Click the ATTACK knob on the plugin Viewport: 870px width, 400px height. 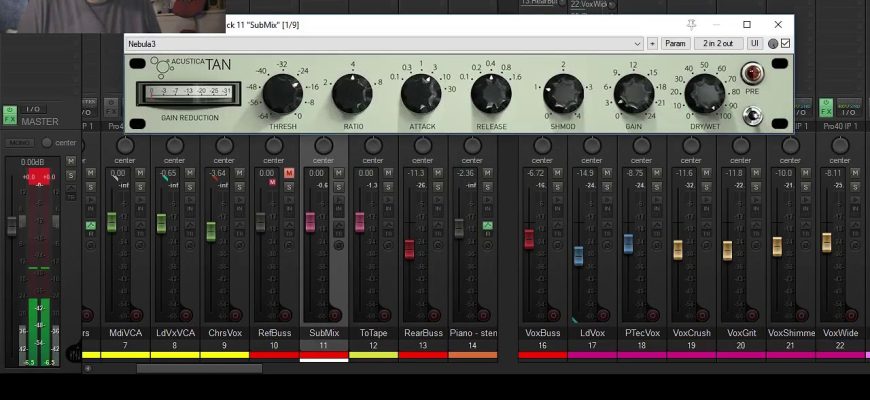[x=421, y=95]
